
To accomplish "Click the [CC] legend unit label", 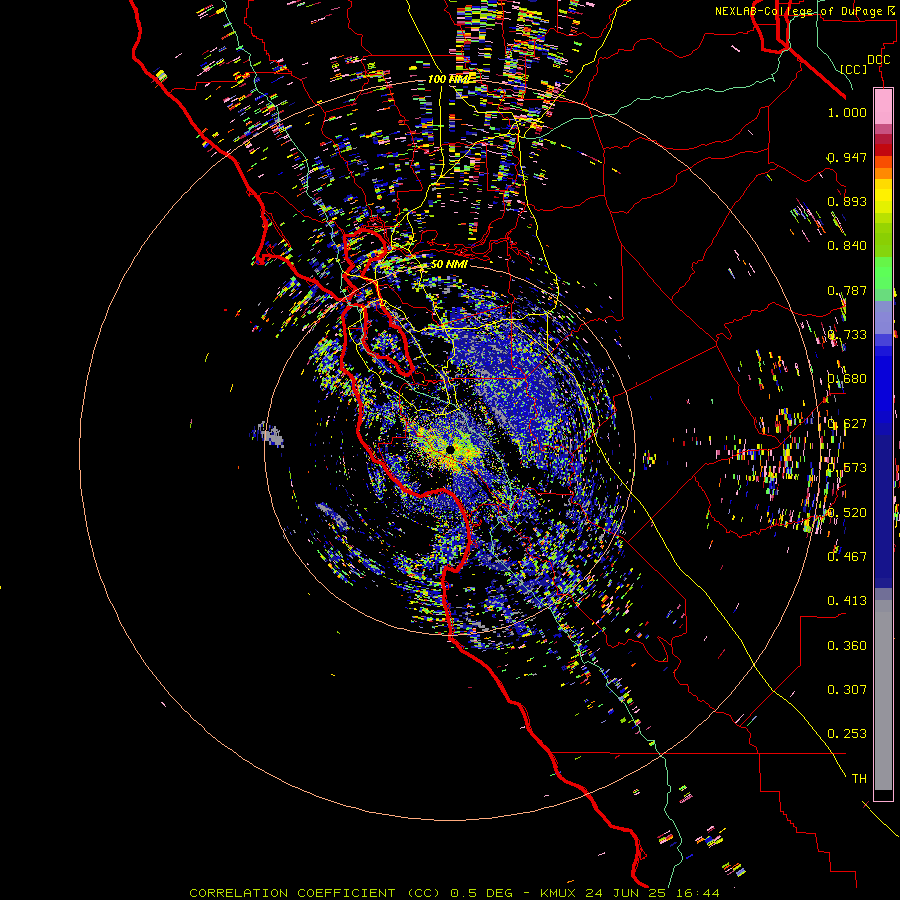I will tap(854, 69).
